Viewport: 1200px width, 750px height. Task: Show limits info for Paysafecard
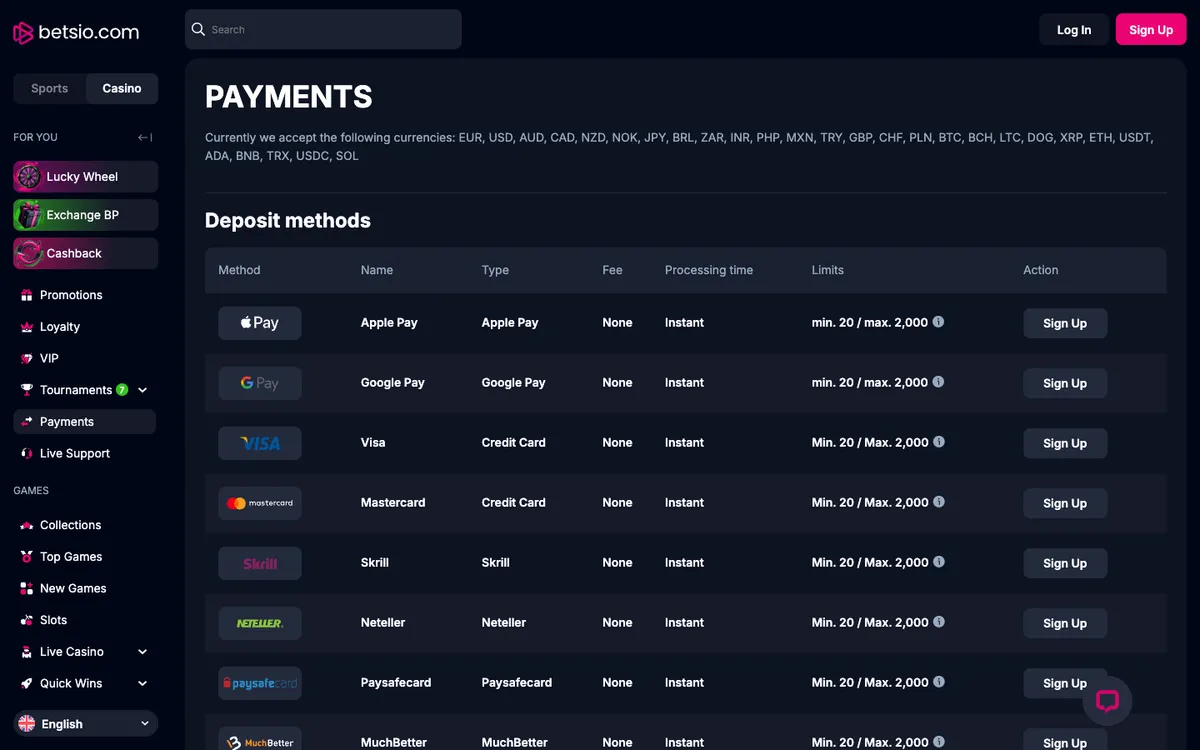point(938,682)
